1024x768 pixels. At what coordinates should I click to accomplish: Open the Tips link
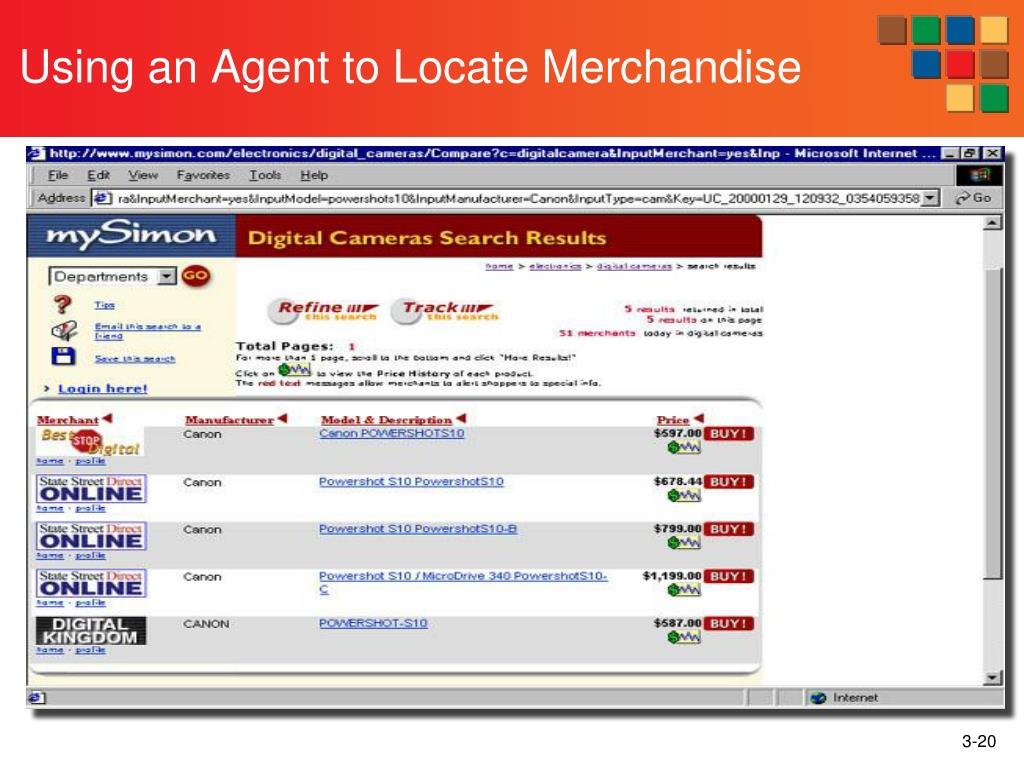tap(104, 305)
